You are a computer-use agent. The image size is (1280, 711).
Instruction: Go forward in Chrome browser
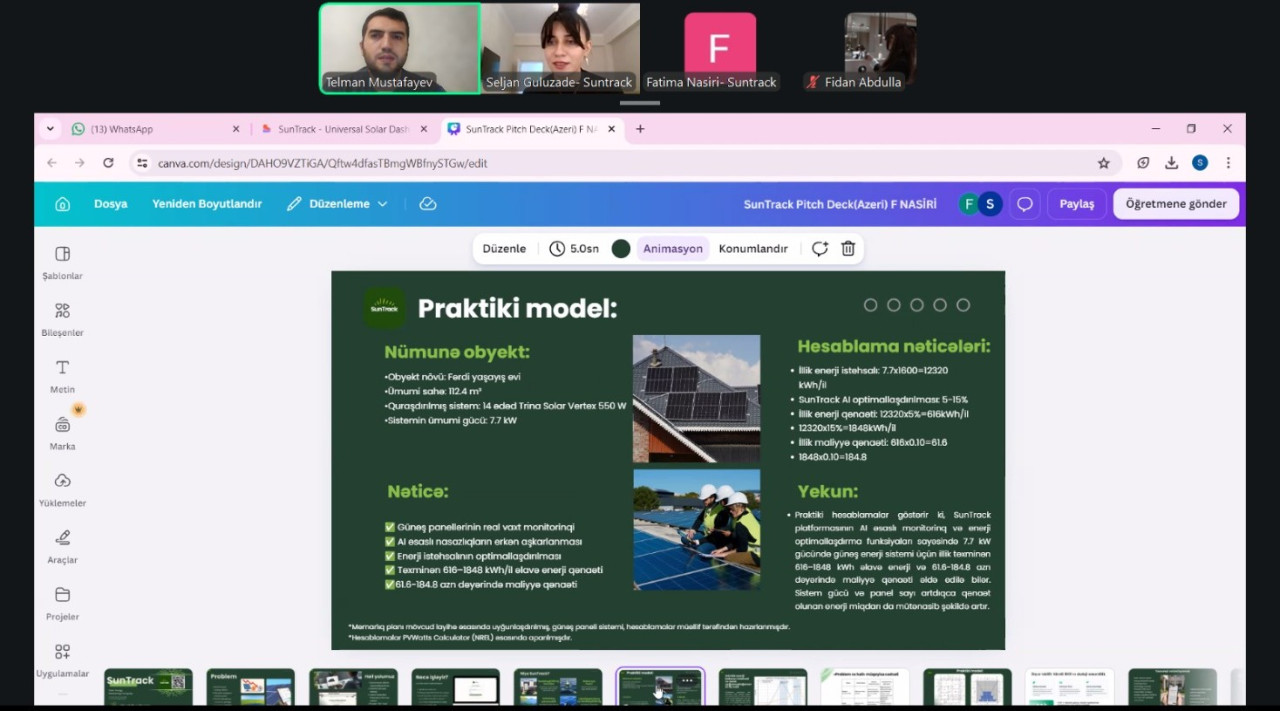click(x=80, y=163)
